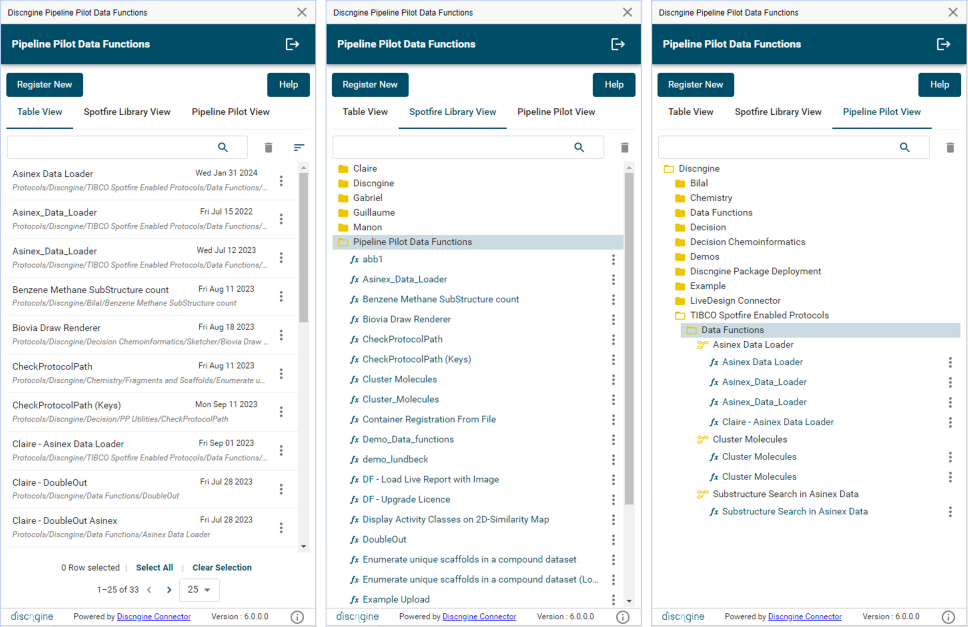Open the options menu for abb1 in Spotfire Library
Screen dimensions: 968x627
click(613, 260)
